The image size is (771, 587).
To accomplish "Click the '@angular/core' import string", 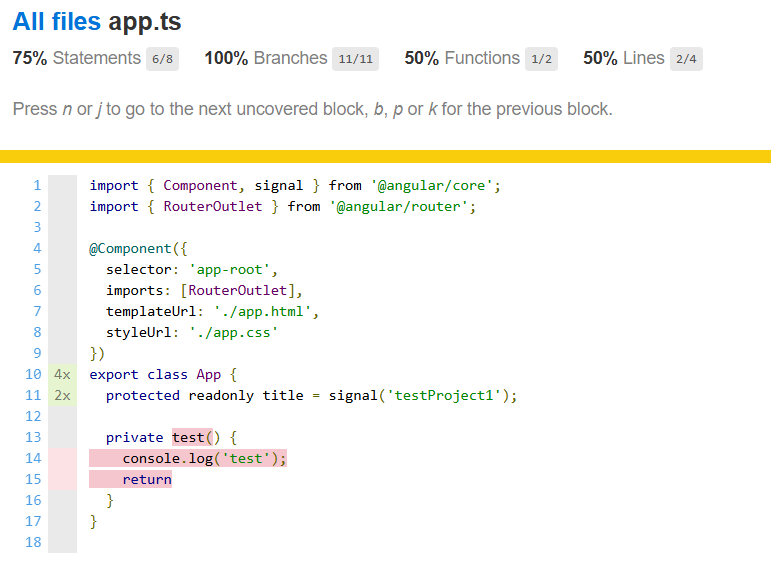I will (x=435, y=185).
